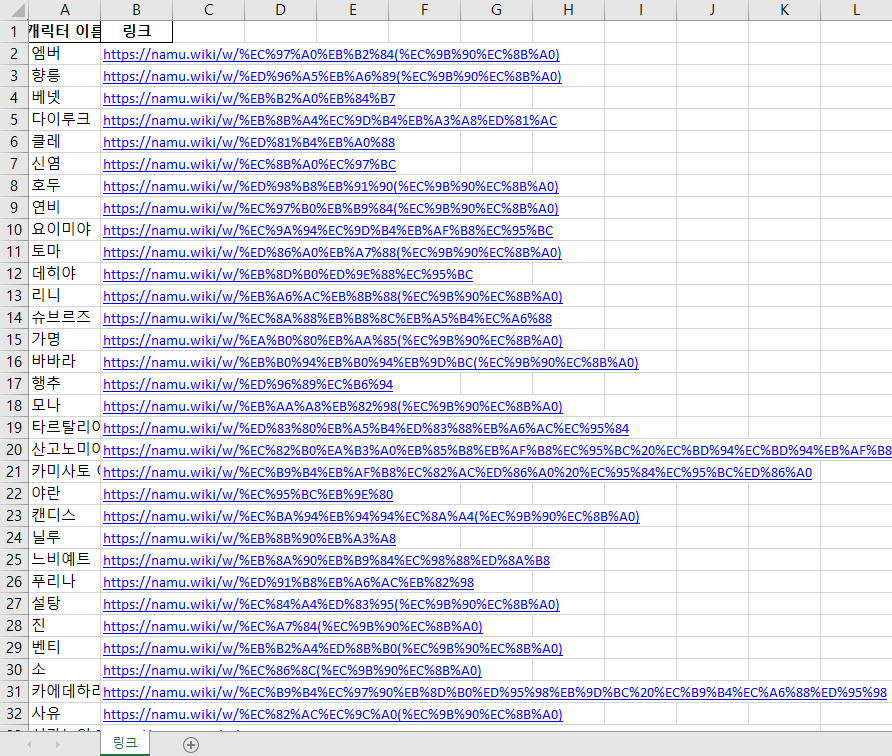The image size is (892, 756).
Task: Select row 32 header
Action: tap(14, 714)
